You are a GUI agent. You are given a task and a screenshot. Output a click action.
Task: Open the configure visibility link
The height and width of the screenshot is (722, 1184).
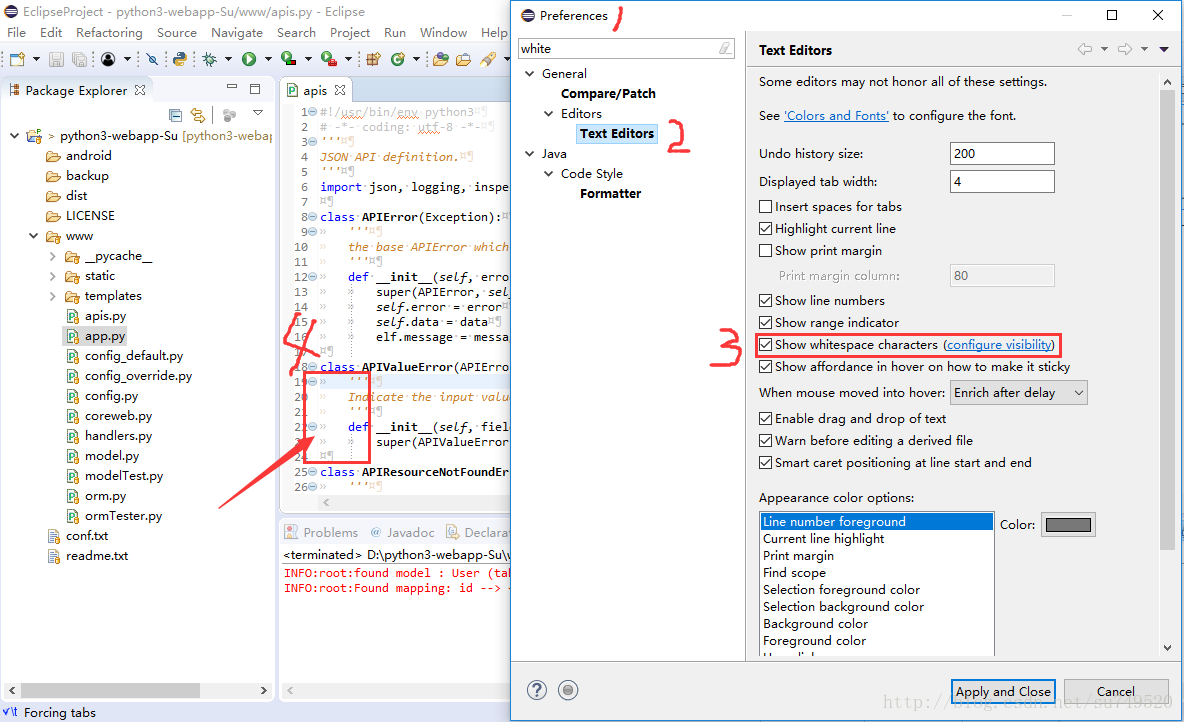coord(999,344)
